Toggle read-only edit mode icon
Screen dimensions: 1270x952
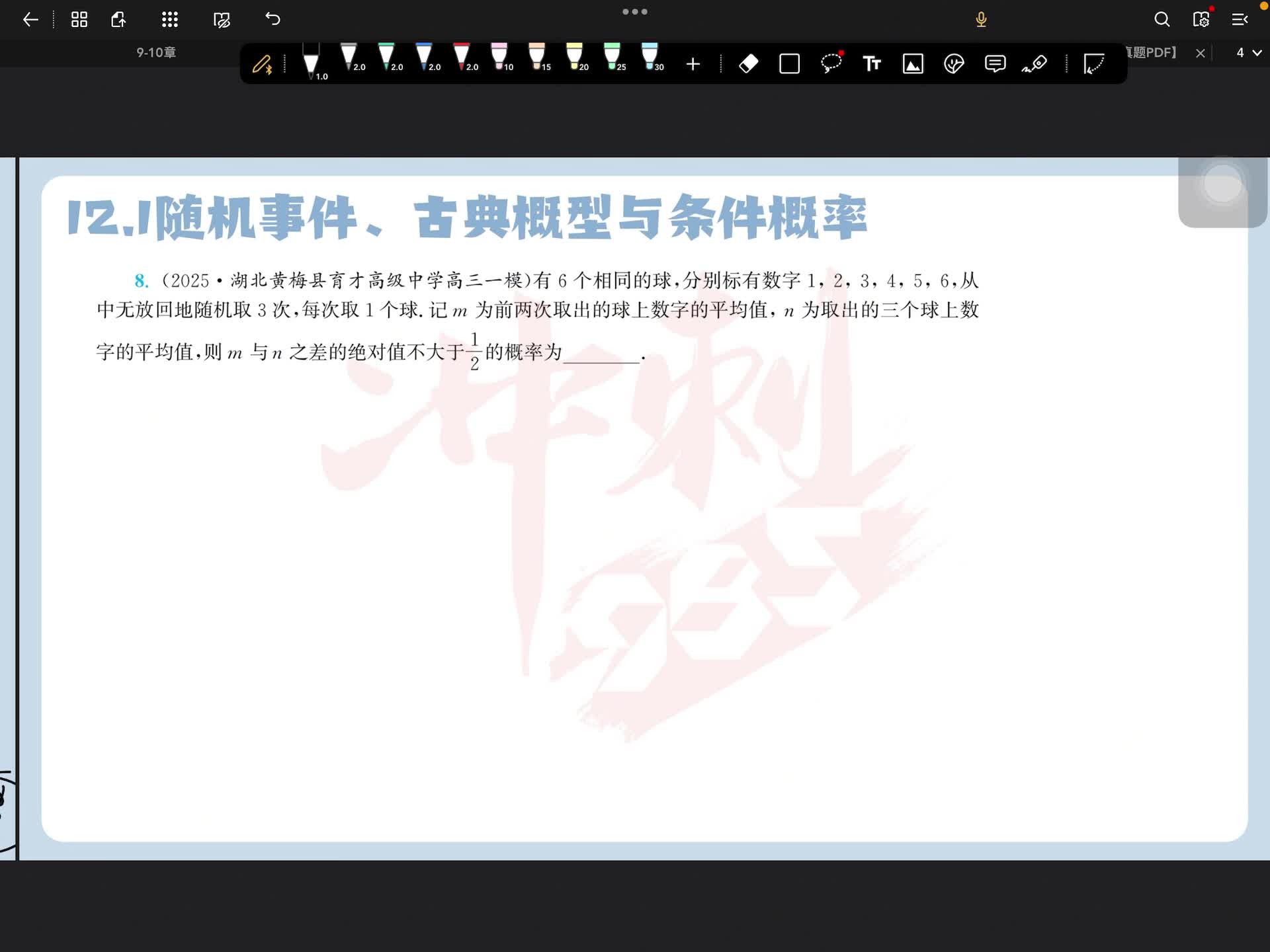(x=222, y=20)
